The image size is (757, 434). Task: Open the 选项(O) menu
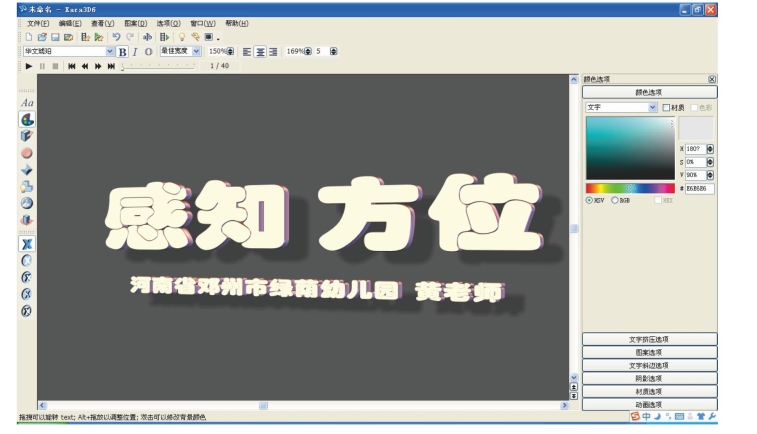[x=168, y=23]
